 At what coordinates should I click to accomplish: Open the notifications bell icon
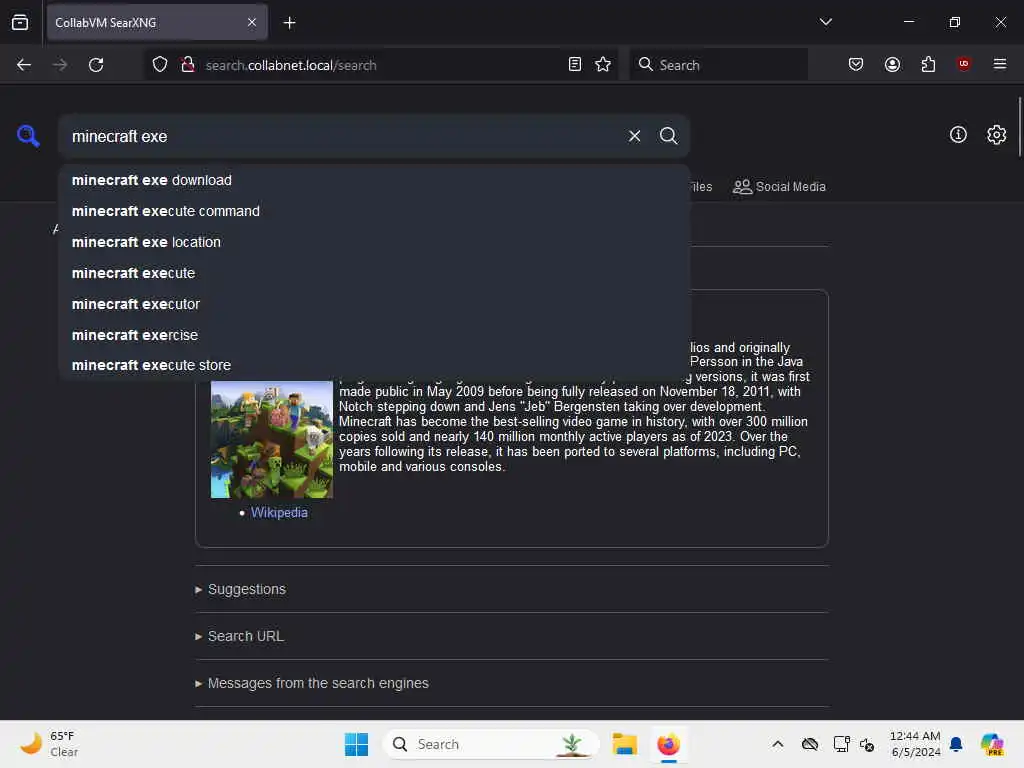956,744
